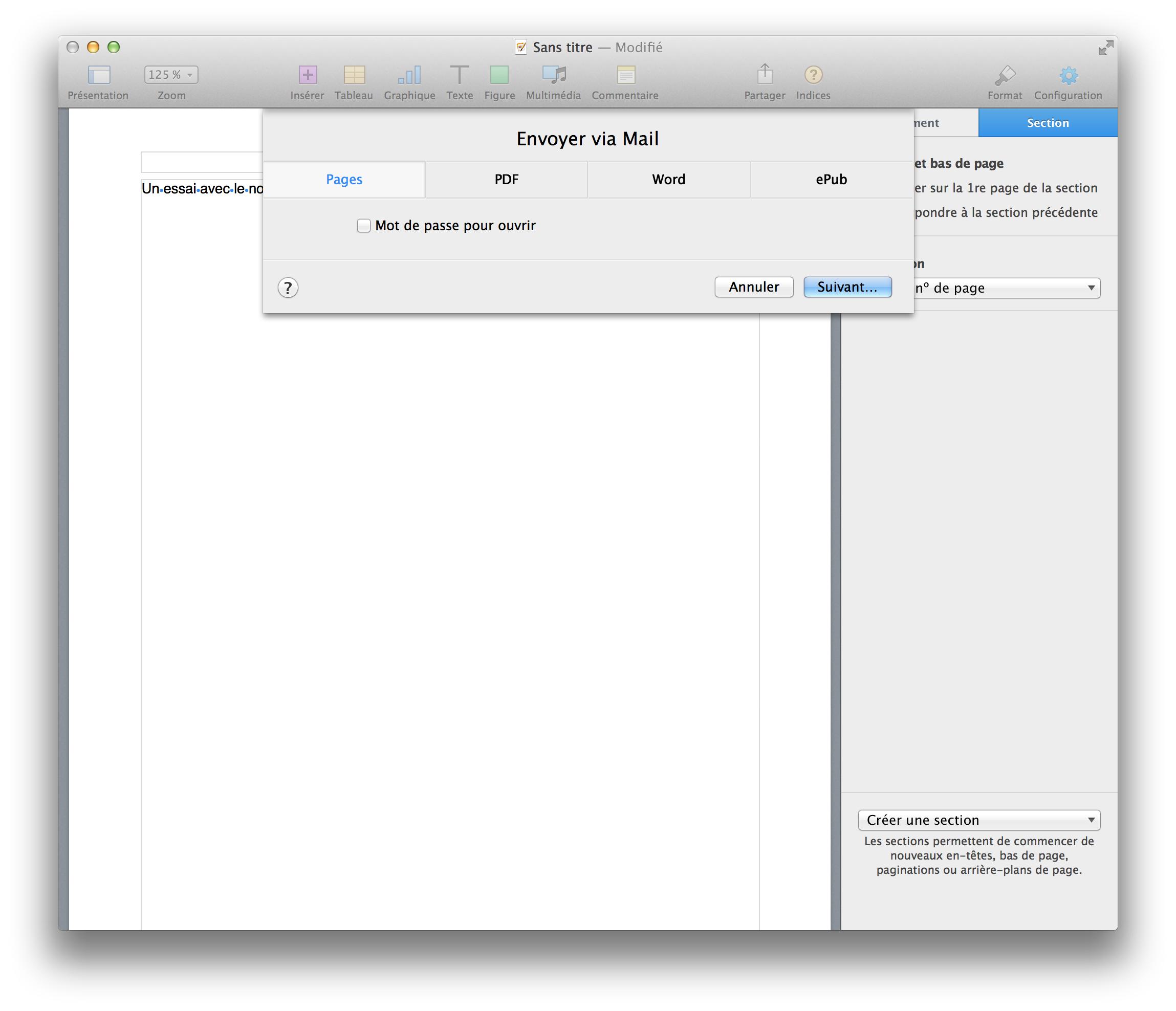The height and width of the screenshot is (1011, 1176).
Task: Open the Graphique chart icon
Action: click(x=409, y=75)
